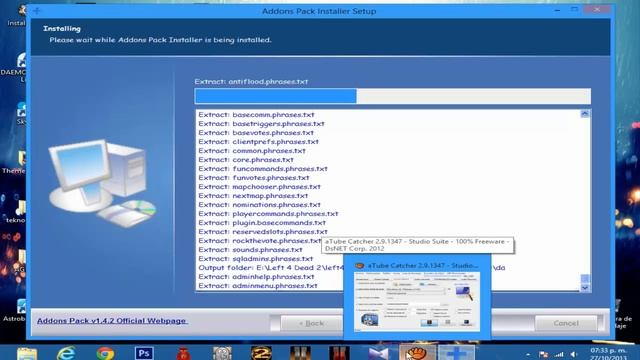This screenshot has height=360, width=640.
Task: Select the log line sounds.phrases.txt
Action: (250, 249)
